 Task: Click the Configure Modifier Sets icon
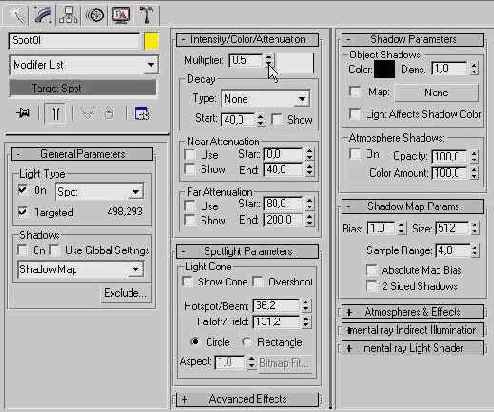coord(142,114)
